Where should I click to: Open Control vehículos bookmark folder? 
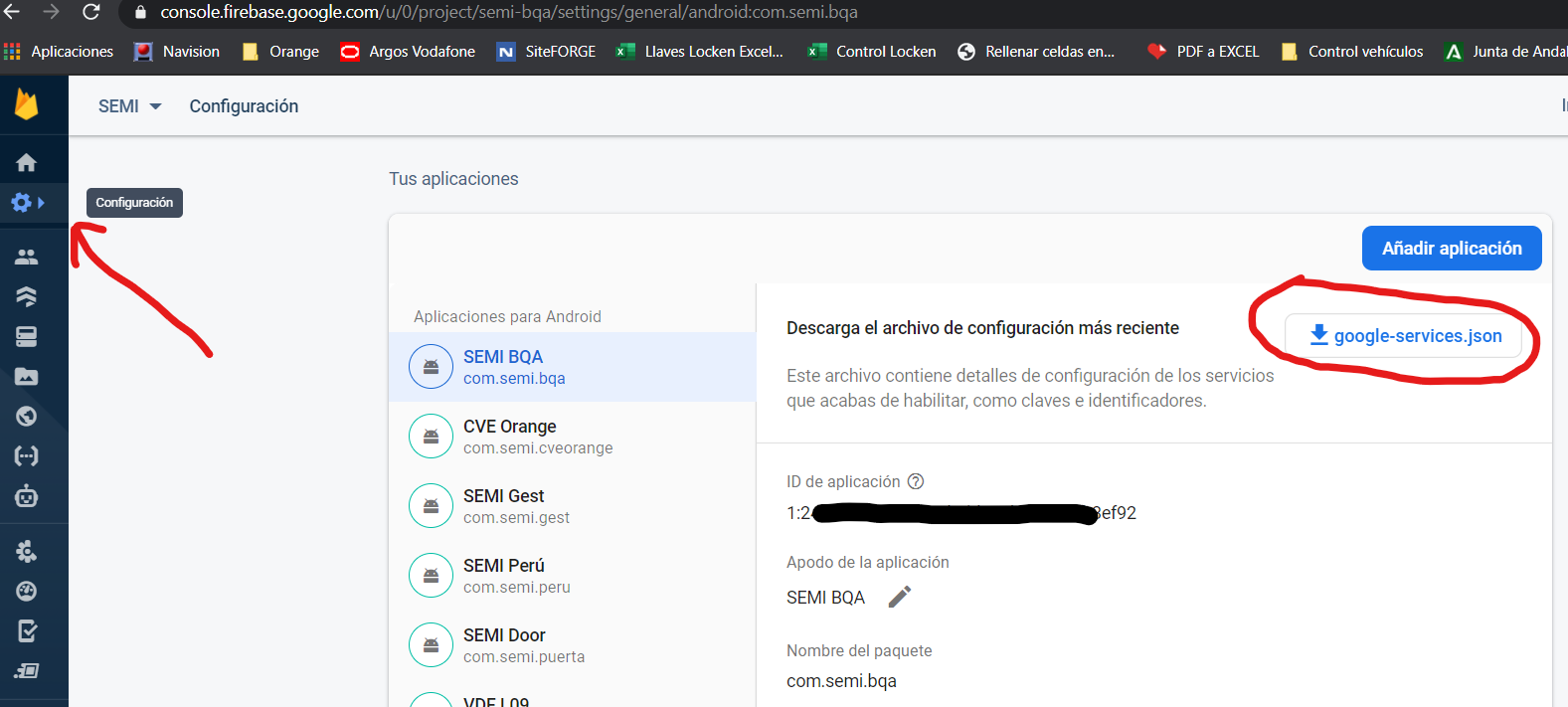coord(1352,52)
